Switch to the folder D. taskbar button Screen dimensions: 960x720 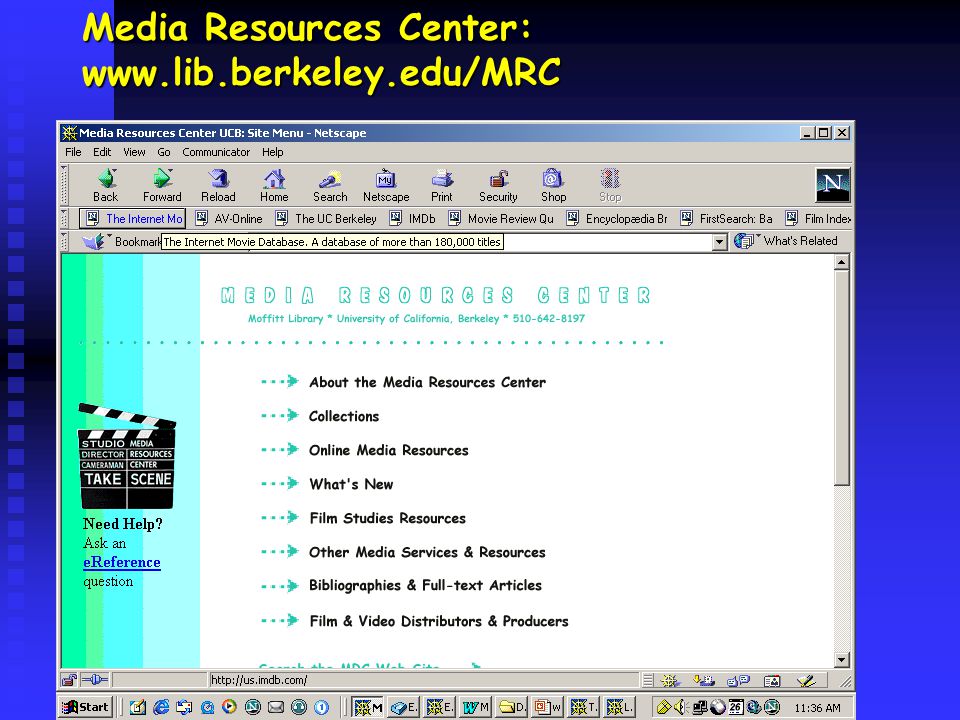tap(512, 708)
